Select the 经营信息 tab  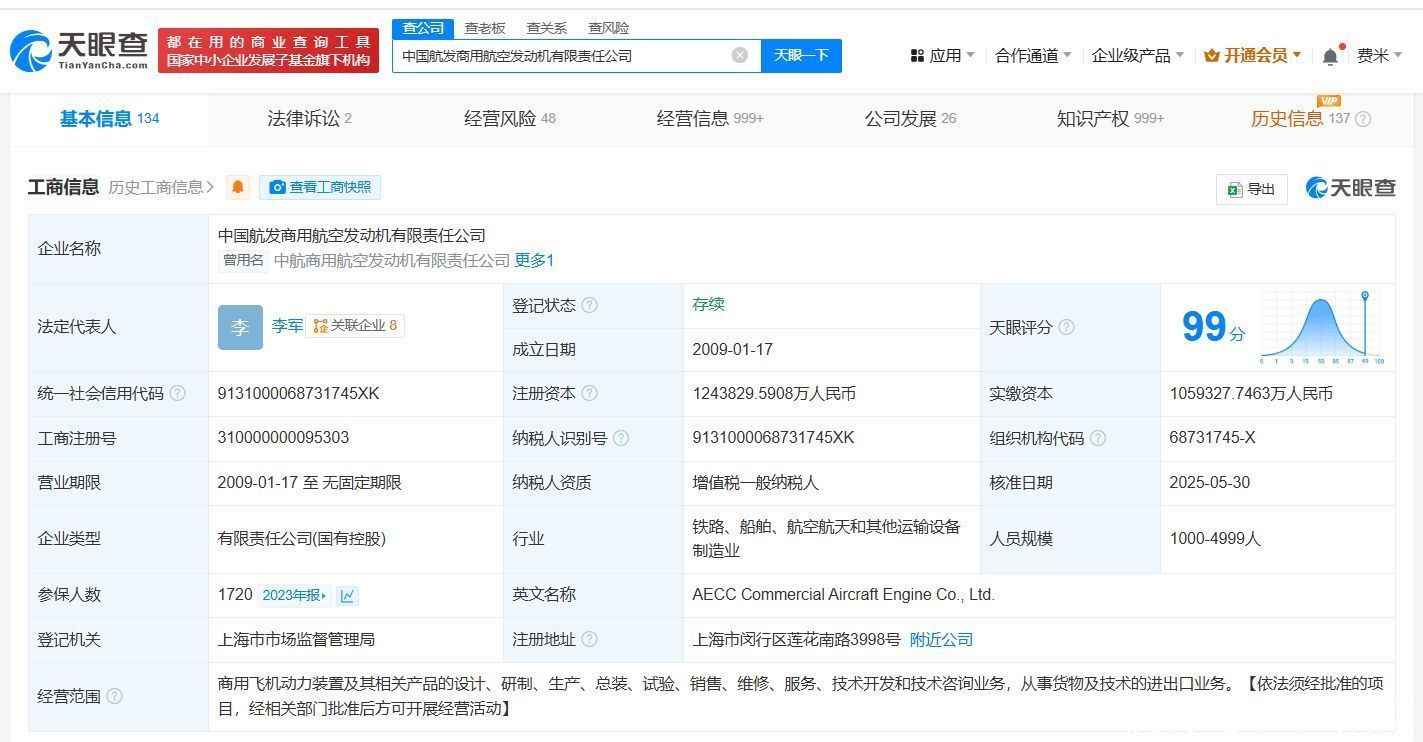pyautogui.click(x=710, y=119)
